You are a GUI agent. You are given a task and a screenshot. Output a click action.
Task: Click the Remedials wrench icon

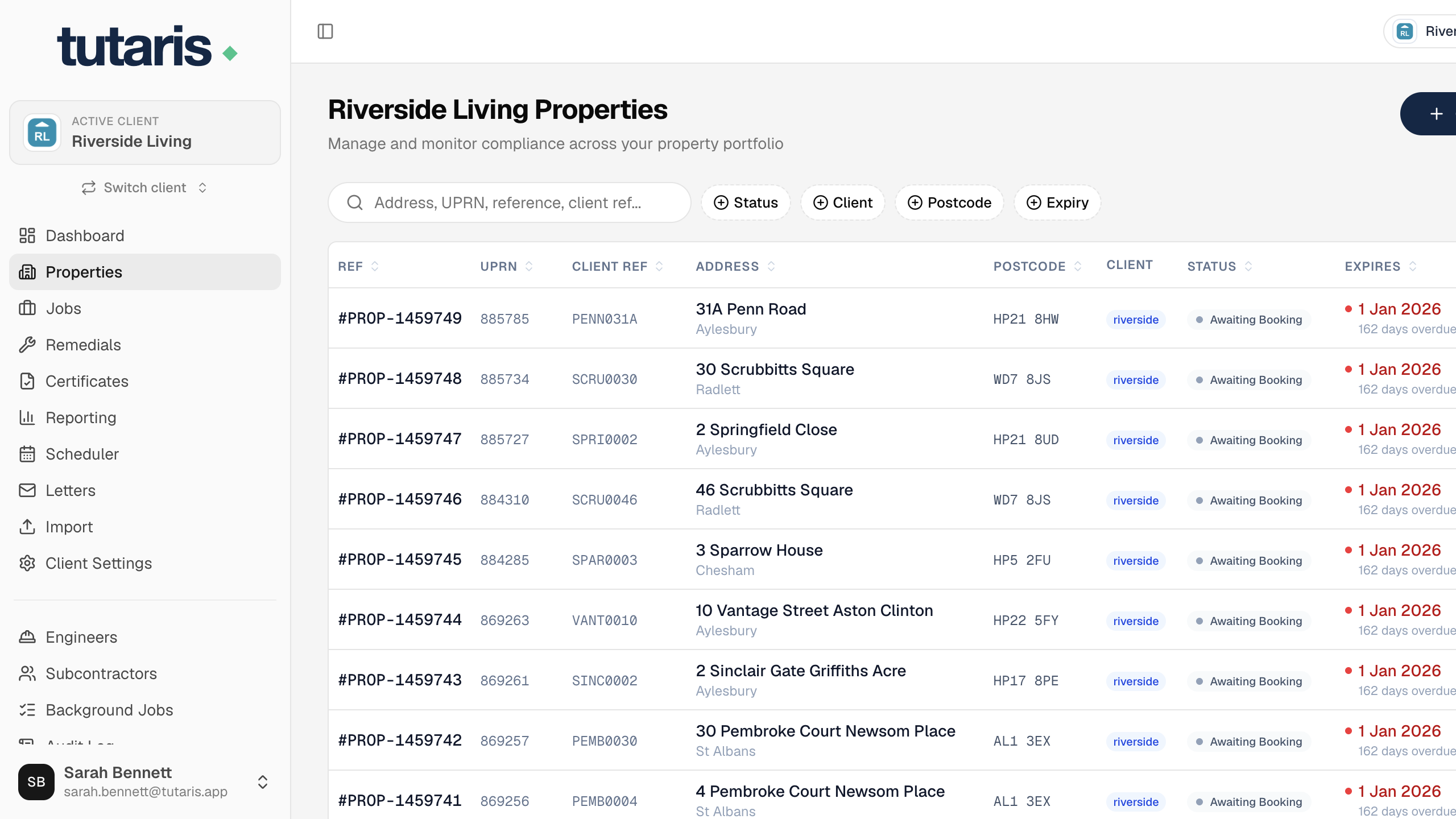coord(27,345)
